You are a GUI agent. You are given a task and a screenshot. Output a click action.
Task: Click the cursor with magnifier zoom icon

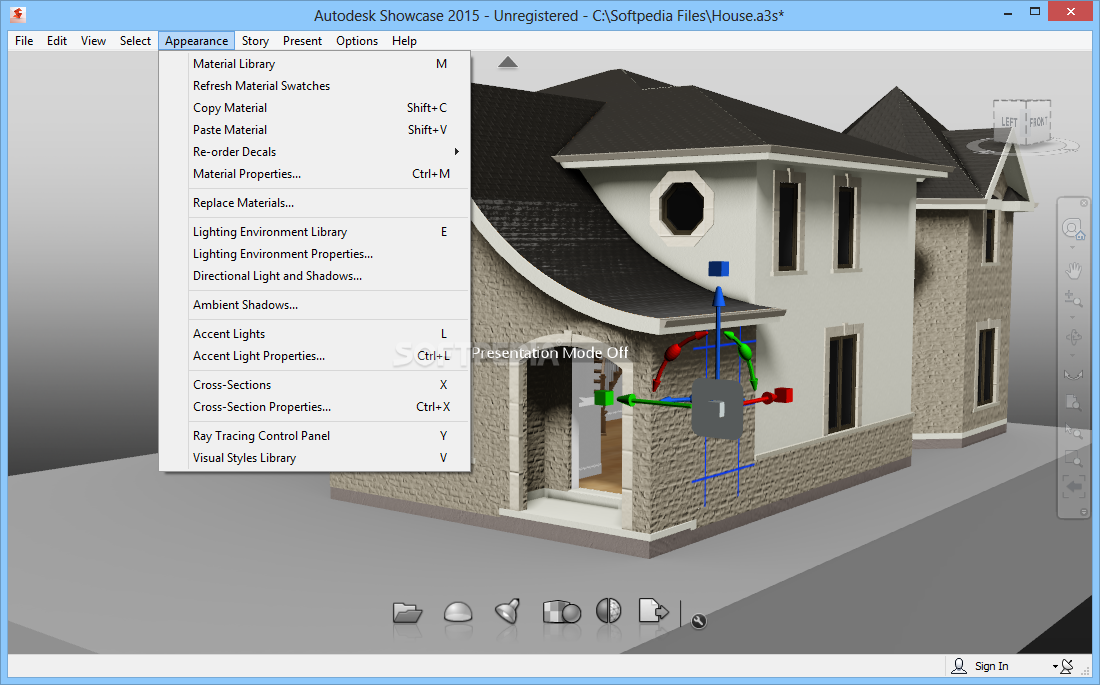(x=1073, y=430)
